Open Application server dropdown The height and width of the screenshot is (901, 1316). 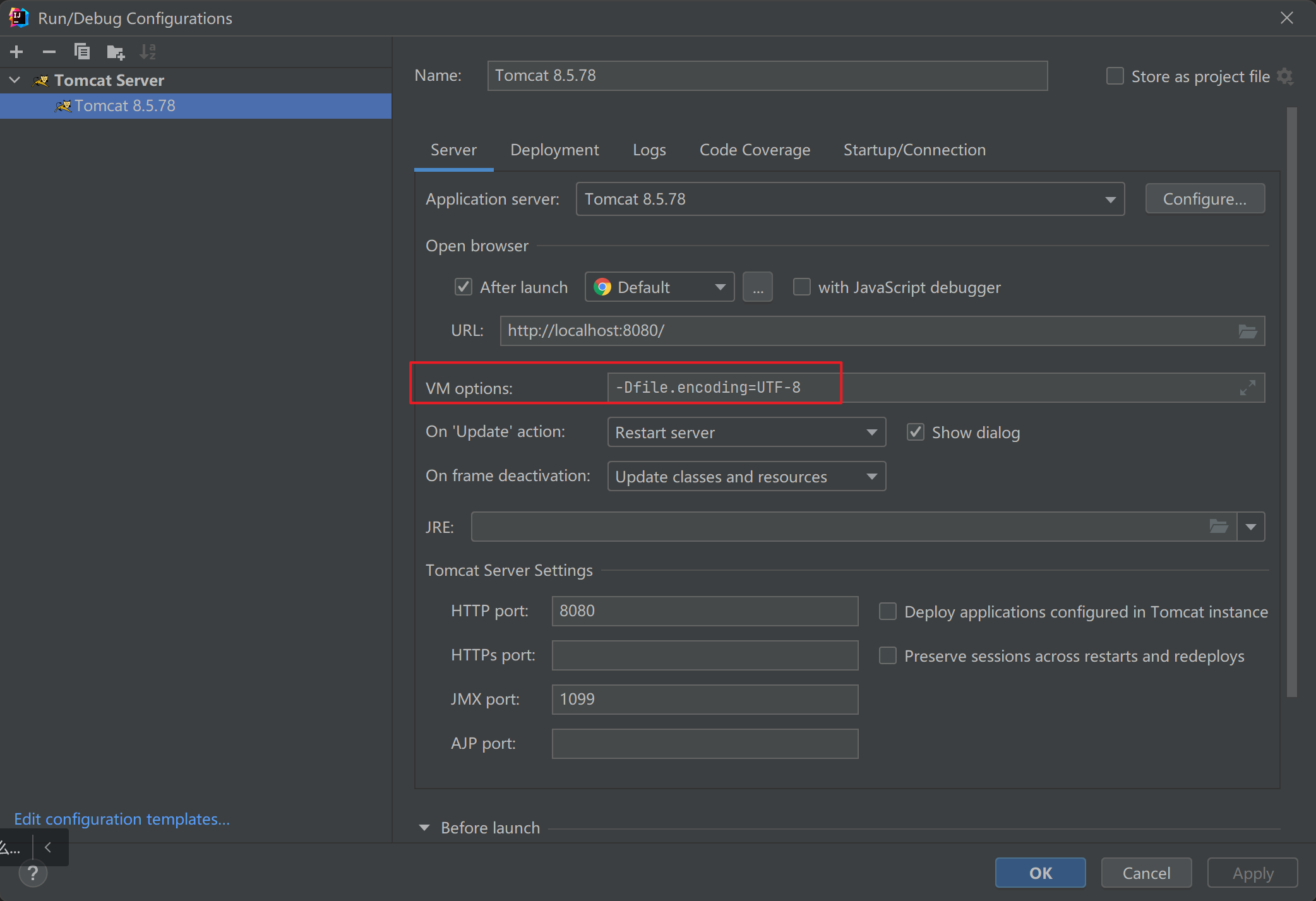[850, 200]
